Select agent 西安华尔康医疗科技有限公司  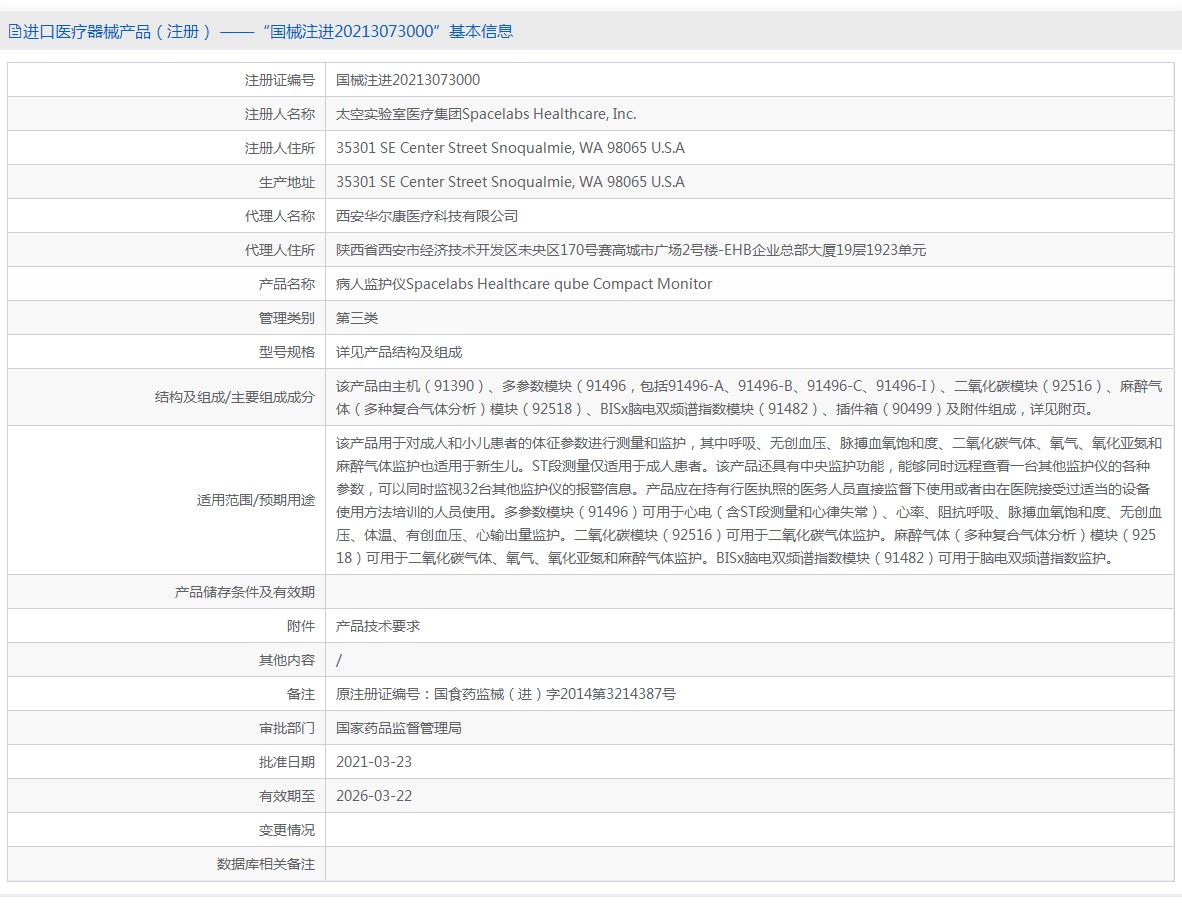[427, 216]
